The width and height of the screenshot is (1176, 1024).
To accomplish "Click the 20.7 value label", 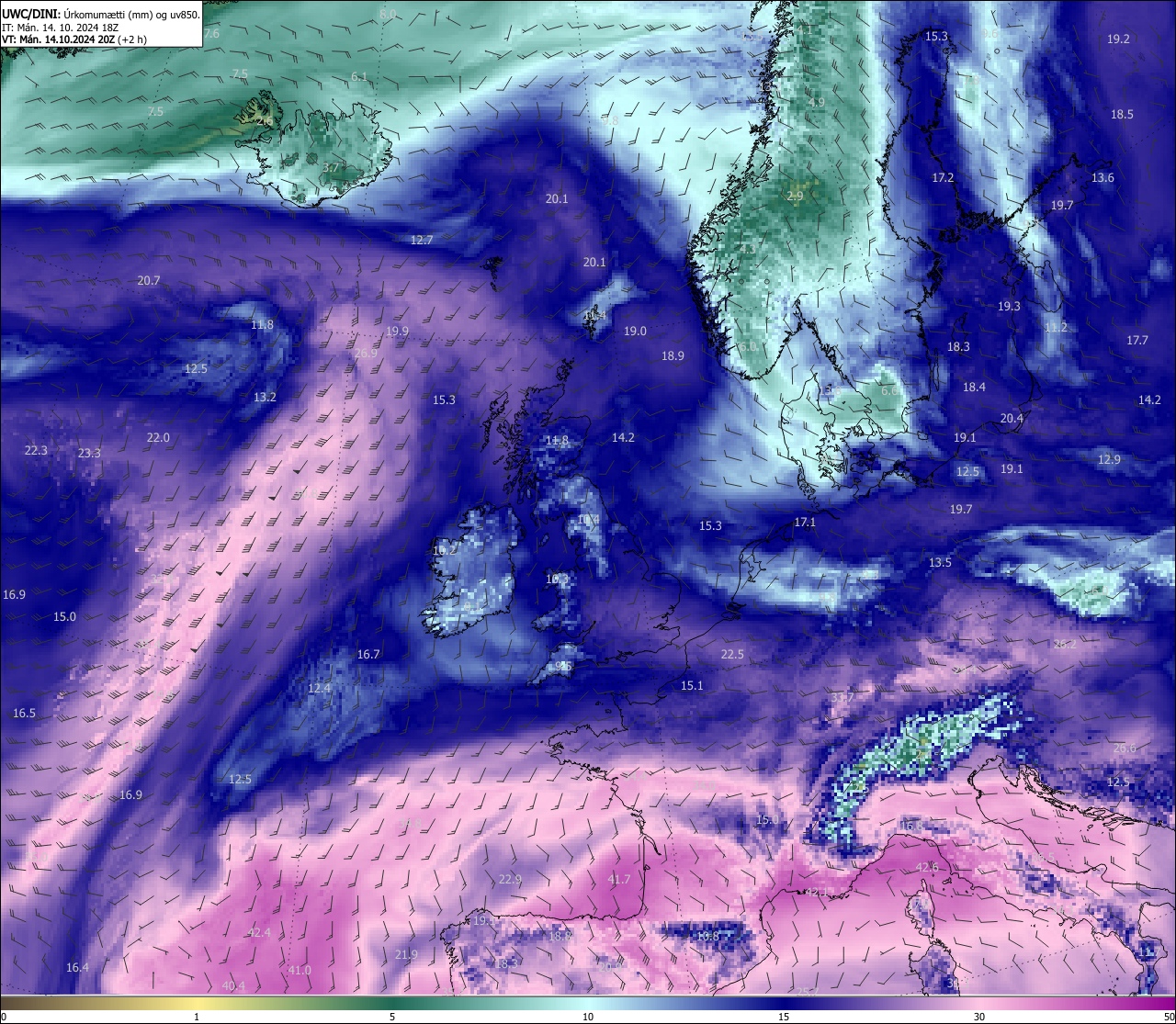I will tap(148, 280).
